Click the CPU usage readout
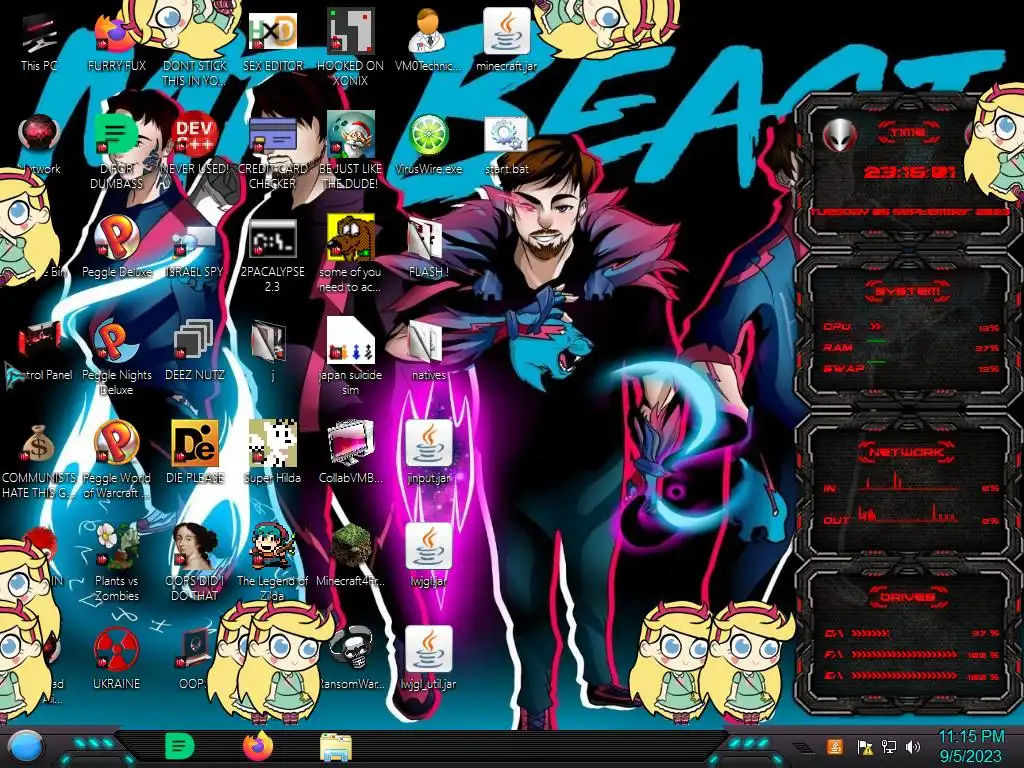The width and height of the screenshot is (1024, 768). point(911,327)
